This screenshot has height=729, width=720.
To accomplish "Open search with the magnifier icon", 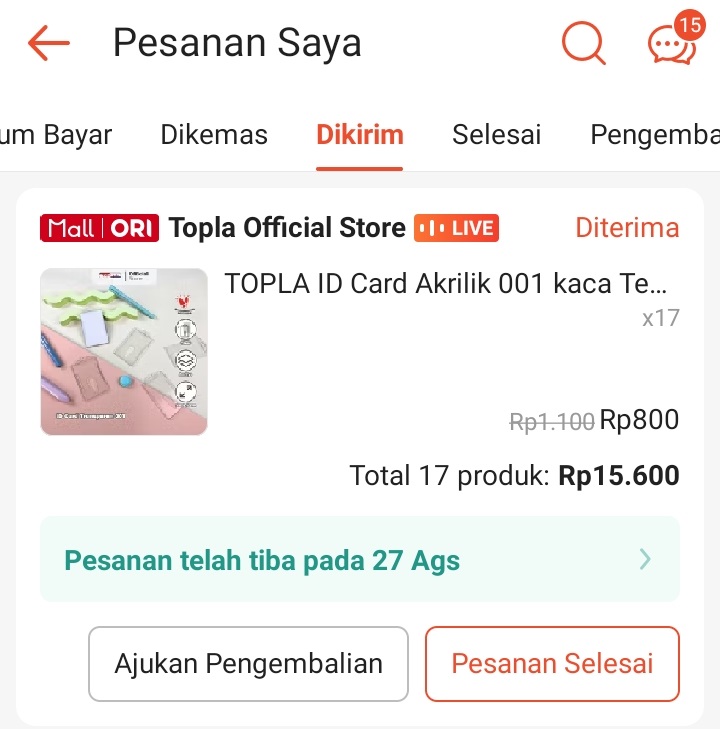I will coord(583,43).
